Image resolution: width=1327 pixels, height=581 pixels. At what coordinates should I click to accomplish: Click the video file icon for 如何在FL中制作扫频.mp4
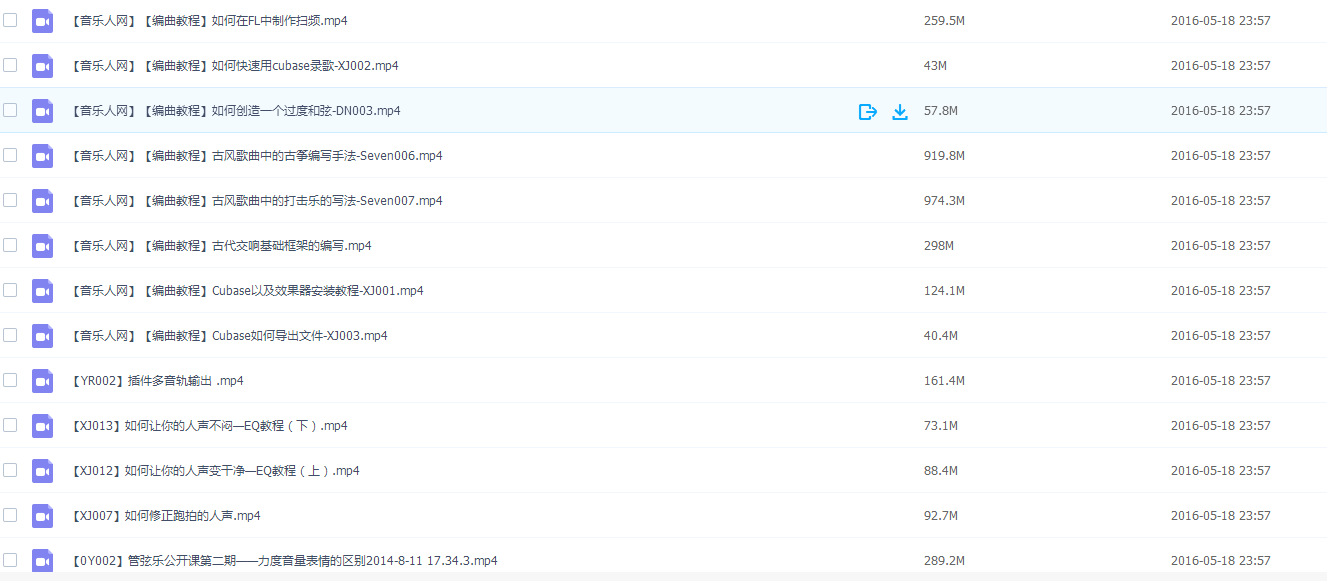click(x=42, y=20)
